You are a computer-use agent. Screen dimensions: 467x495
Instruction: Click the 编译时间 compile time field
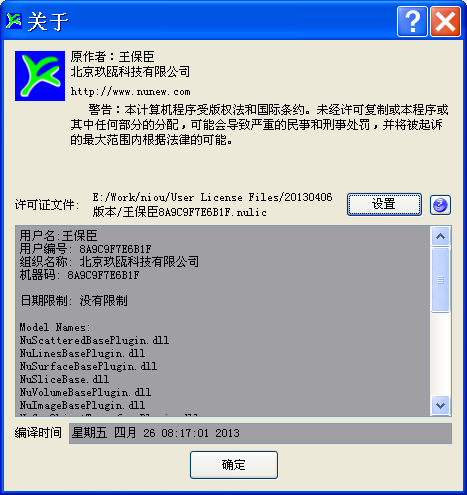pyautogui.click(x=260, y=433)
